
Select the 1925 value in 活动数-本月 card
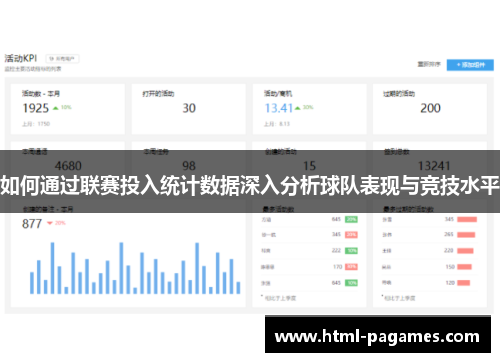[36, 108]
